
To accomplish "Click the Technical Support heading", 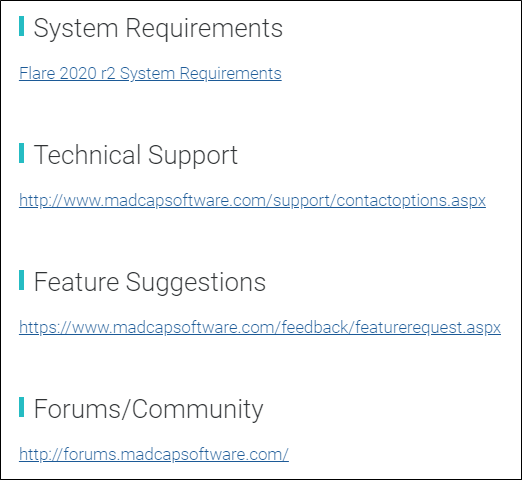I will click(136, 155).
